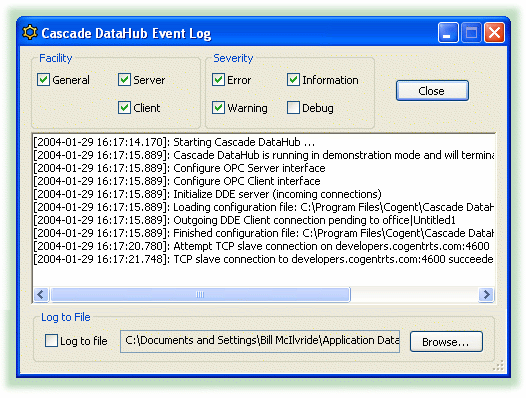The width and height of the screenshot is (526, 398).
Task: Select the 'running in demonstration mode' log entry
Action: pyautogui.click(x=264, y=155)
